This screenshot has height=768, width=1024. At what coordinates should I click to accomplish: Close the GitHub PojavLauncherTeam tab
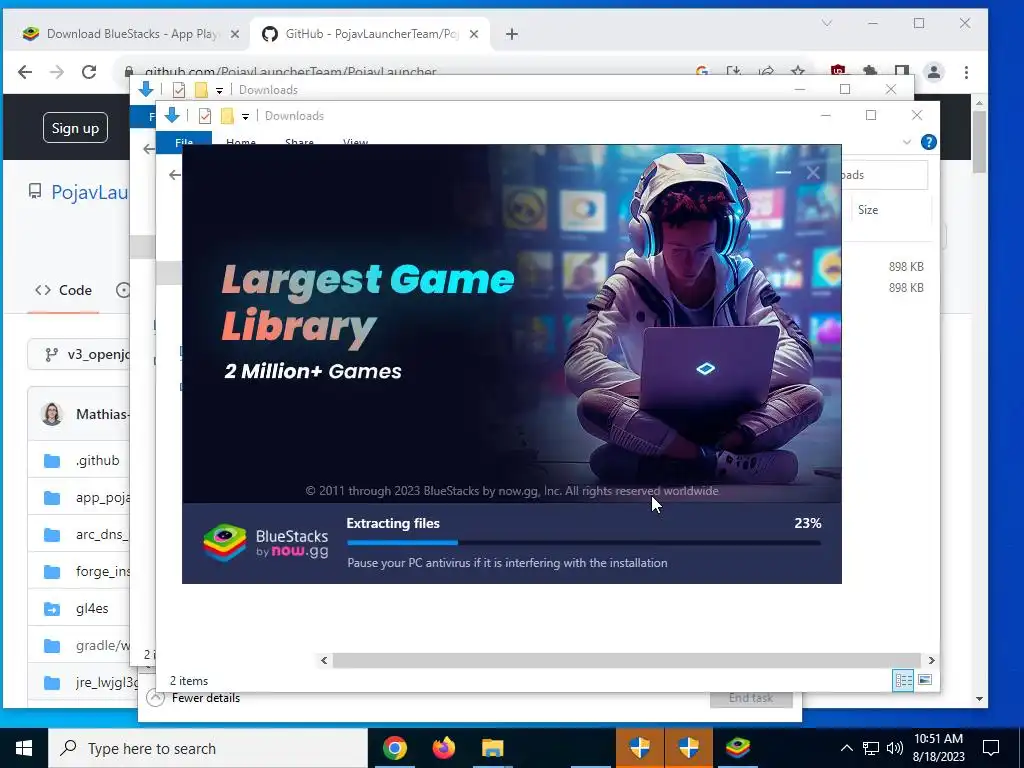tap(474, 34)
